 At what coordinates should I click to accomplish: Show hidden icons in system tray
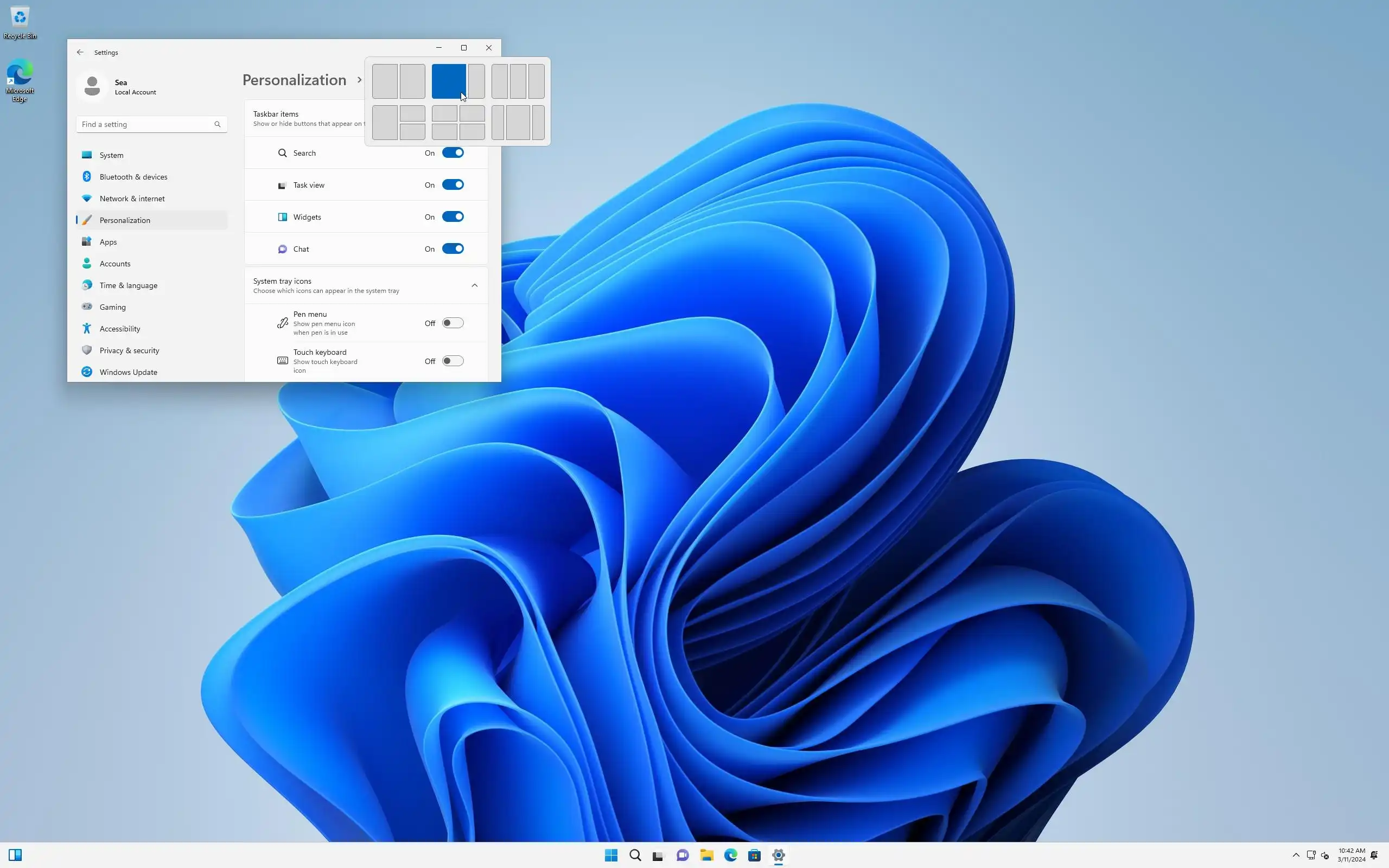click(x=1296, y=856)
